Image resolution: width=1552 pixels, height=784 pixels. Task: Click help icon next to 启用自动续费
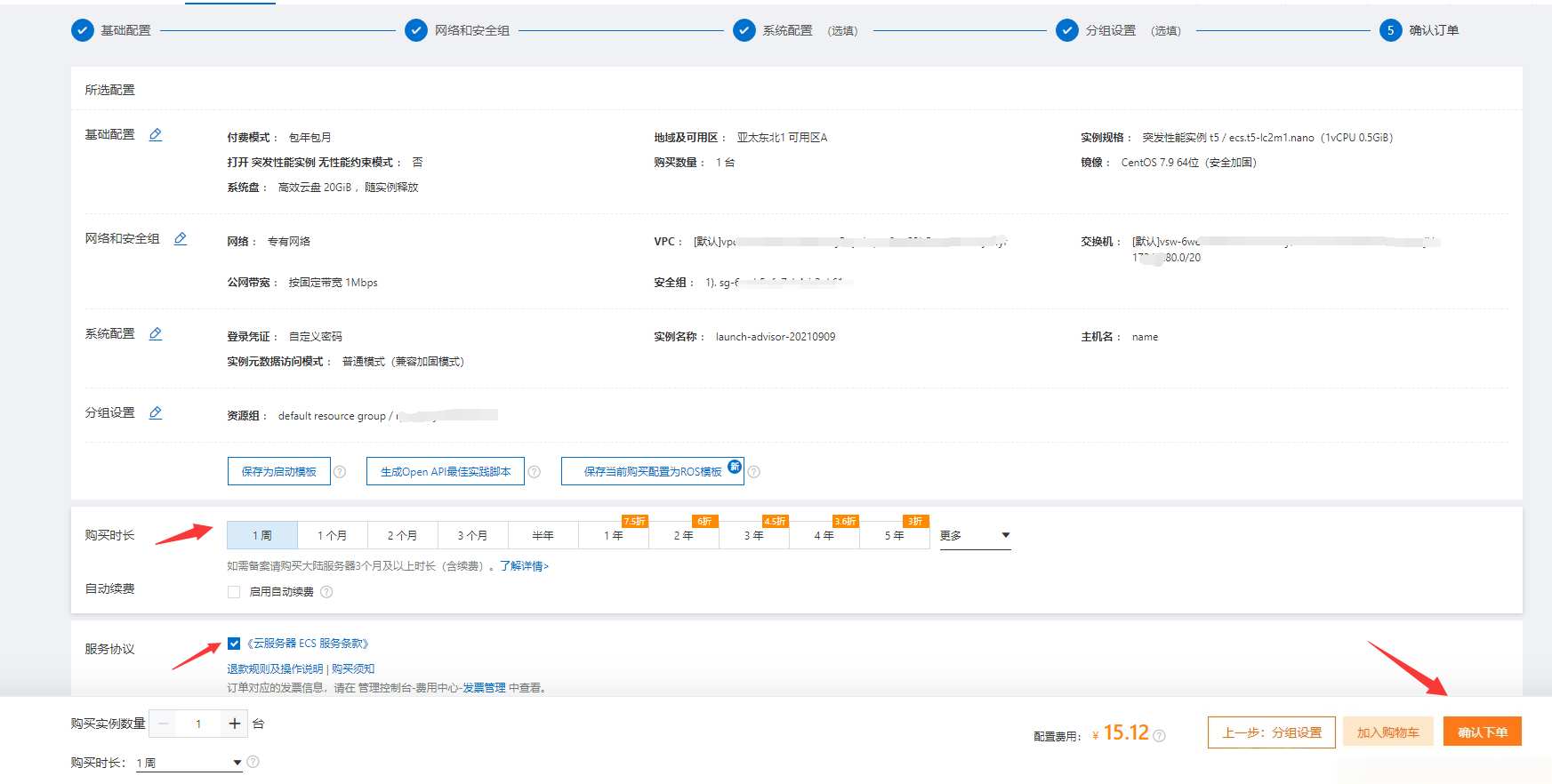click(x=326, y=592)
